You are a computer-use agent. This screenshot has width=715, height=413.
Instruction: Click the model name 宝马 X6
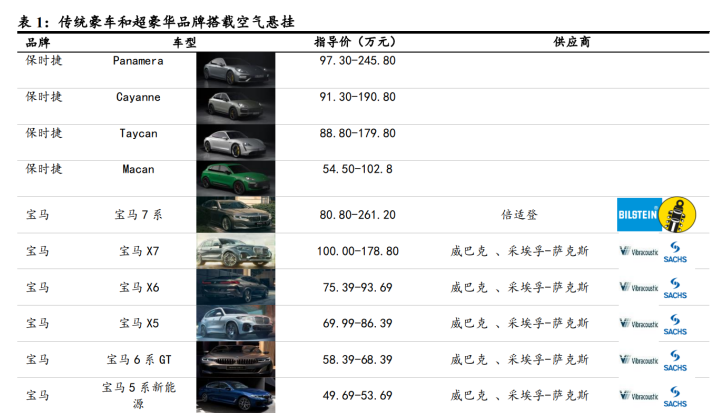pyautogui.click(x=139, y=287)
